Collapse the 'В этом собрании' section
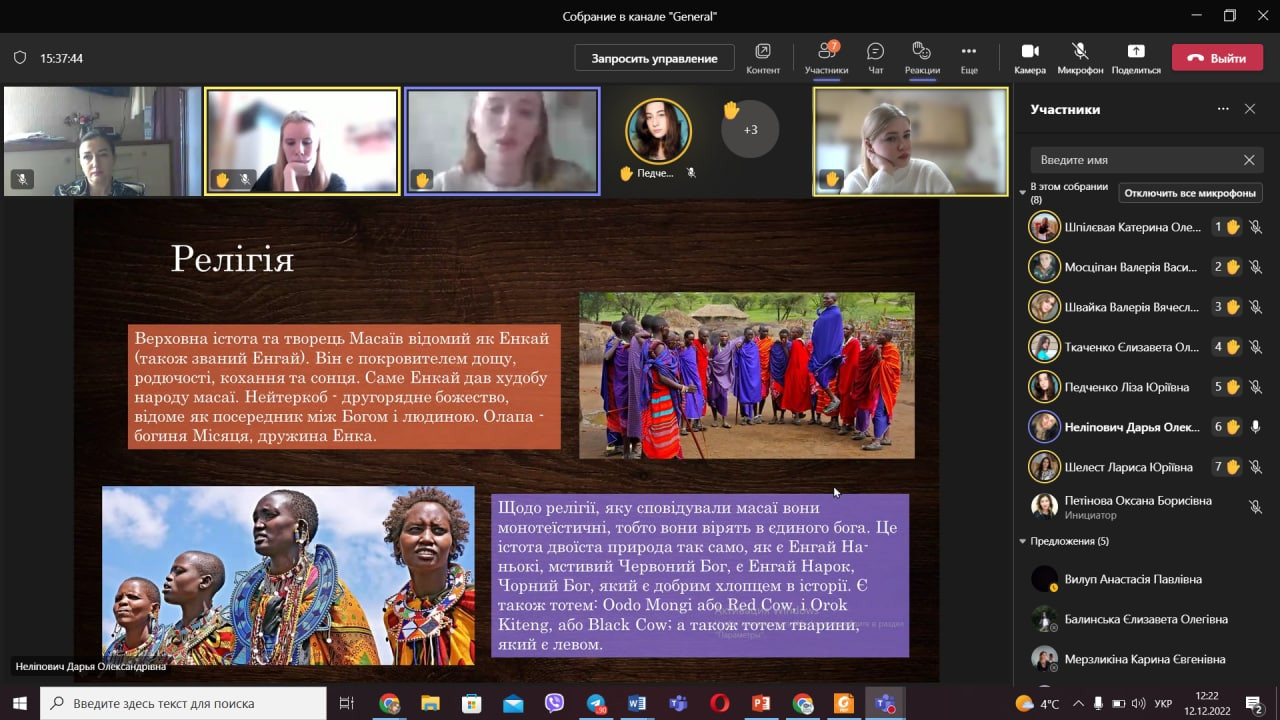 point(1022,187)
